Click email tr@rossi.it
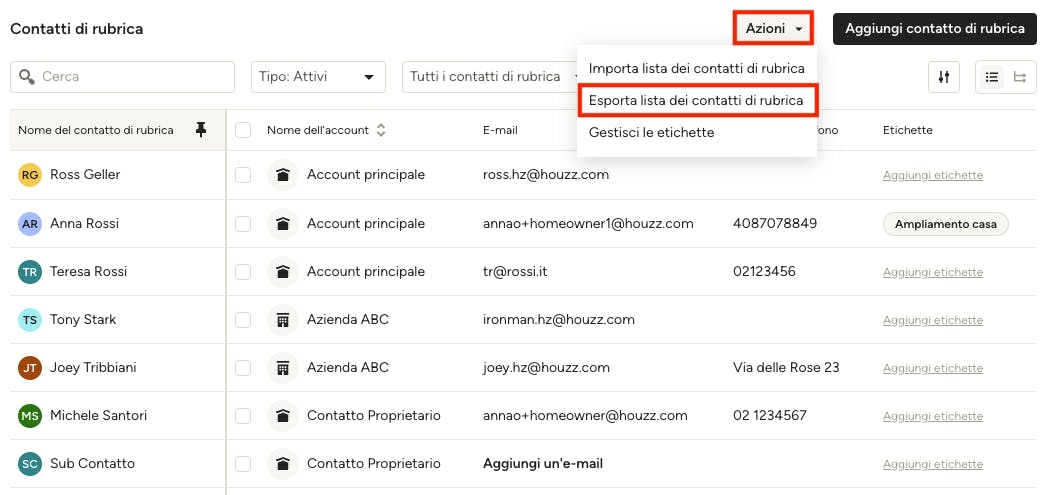 [x=514, y=272]
